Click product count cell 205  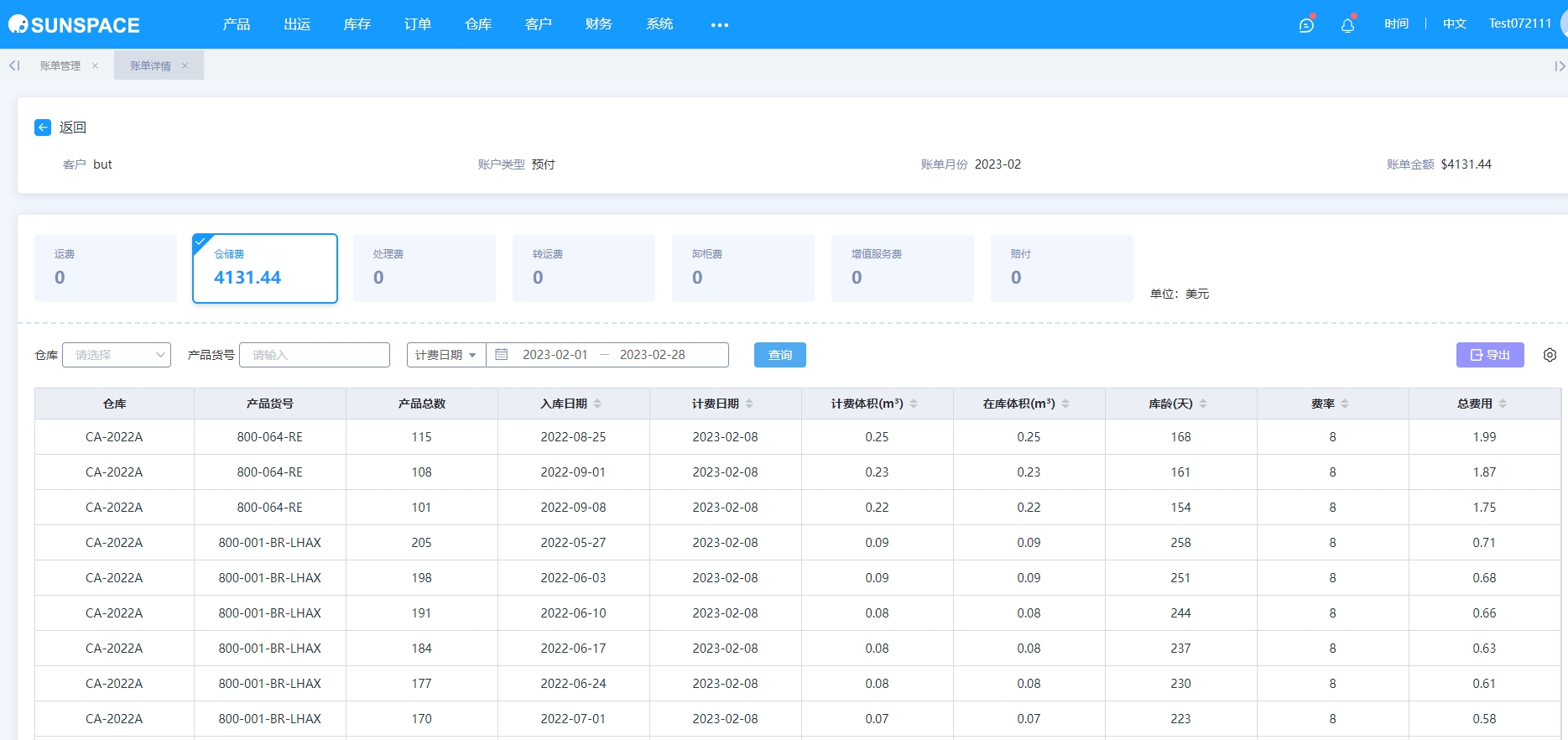(x=421, y=543)
